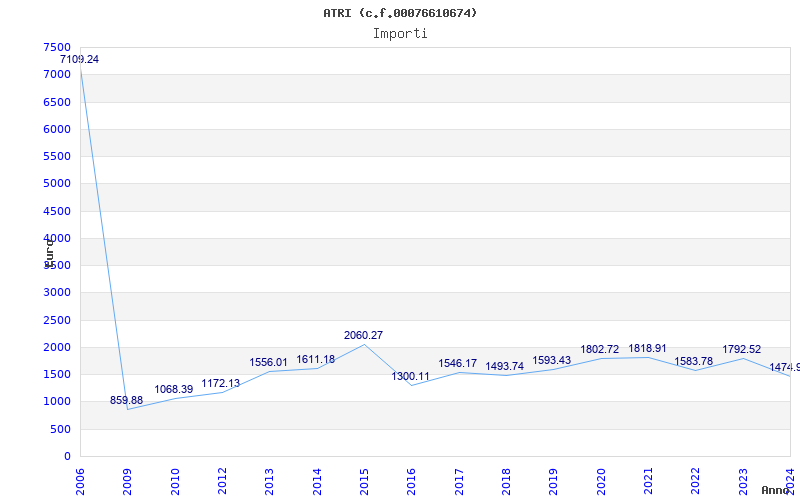Click the chart title ATRI (c.f.00076610674)

coord(400,13)
